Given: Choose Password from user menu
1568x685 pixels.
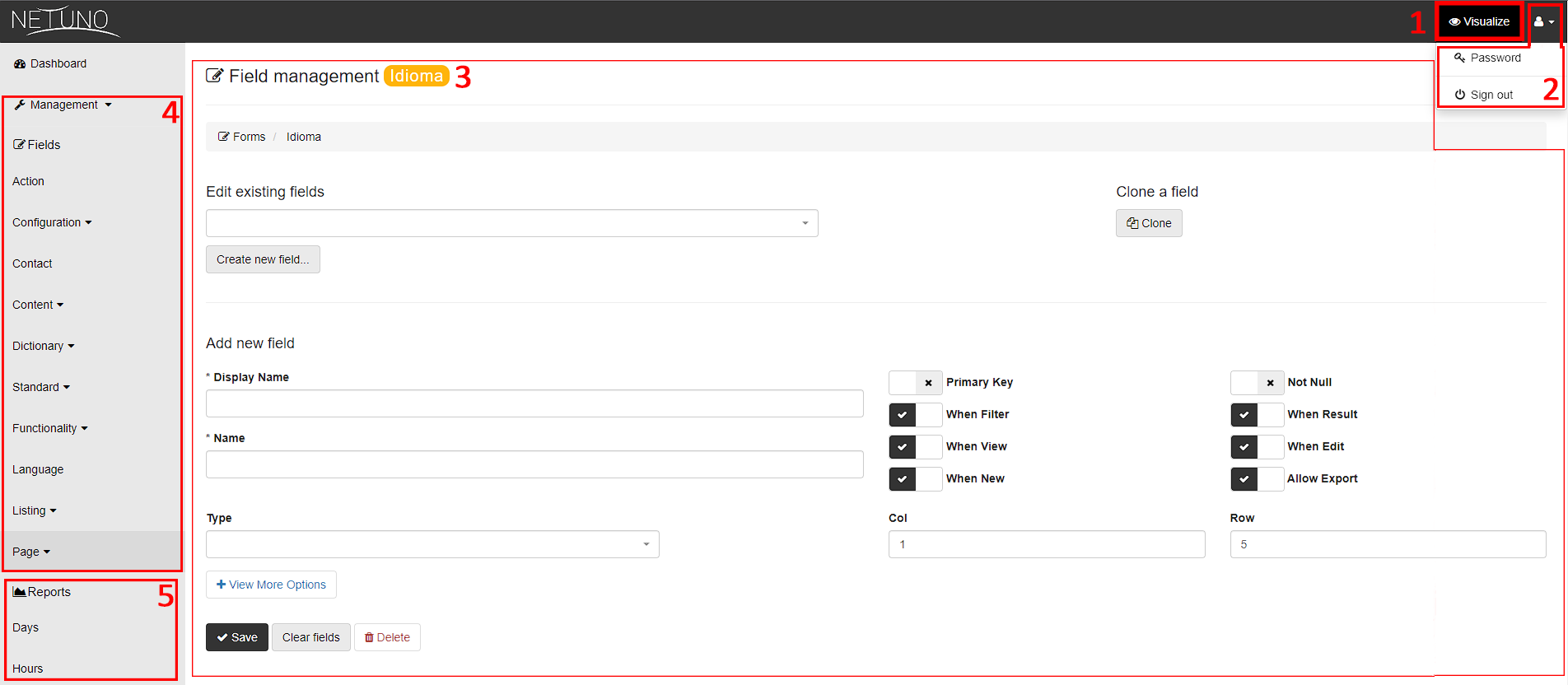Looking at the screenshot, I should click(x=1487, y=58).
